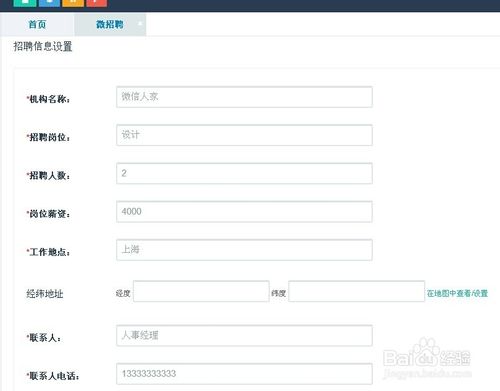
Task: Close the 微招聘 tab with its small x
Action: pyautogui.click(x=140, y=23)
